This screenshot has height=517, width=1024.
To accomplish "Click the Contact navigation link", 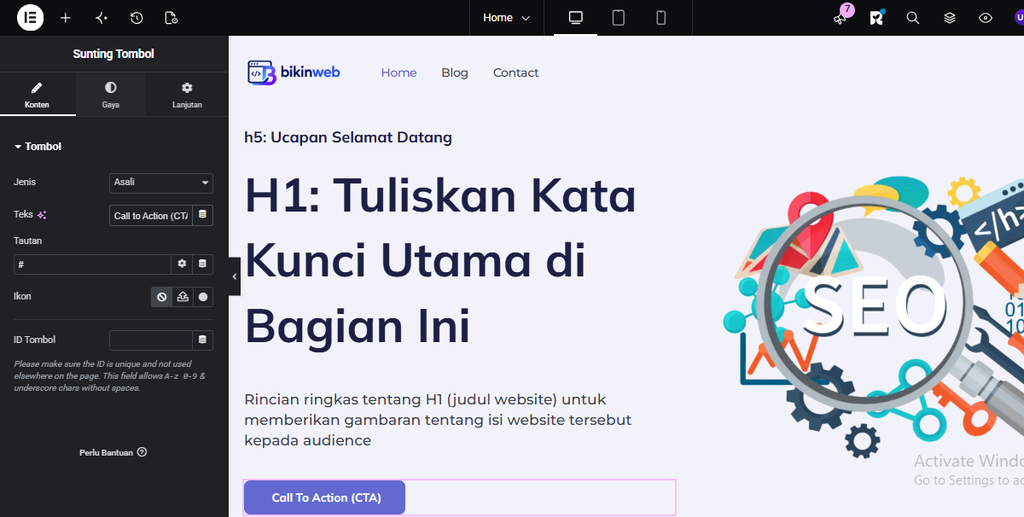I will pyautogui.click(x=516, y=73).
